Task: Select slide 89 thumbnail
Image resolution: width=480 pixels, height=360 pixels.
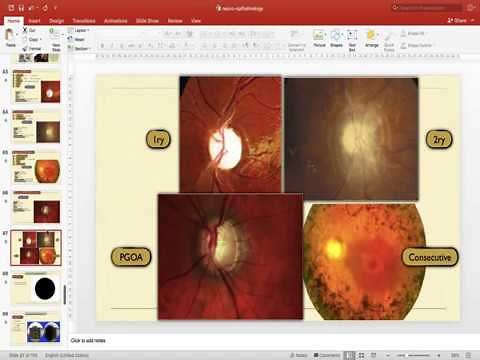Action: coord(37,327)
